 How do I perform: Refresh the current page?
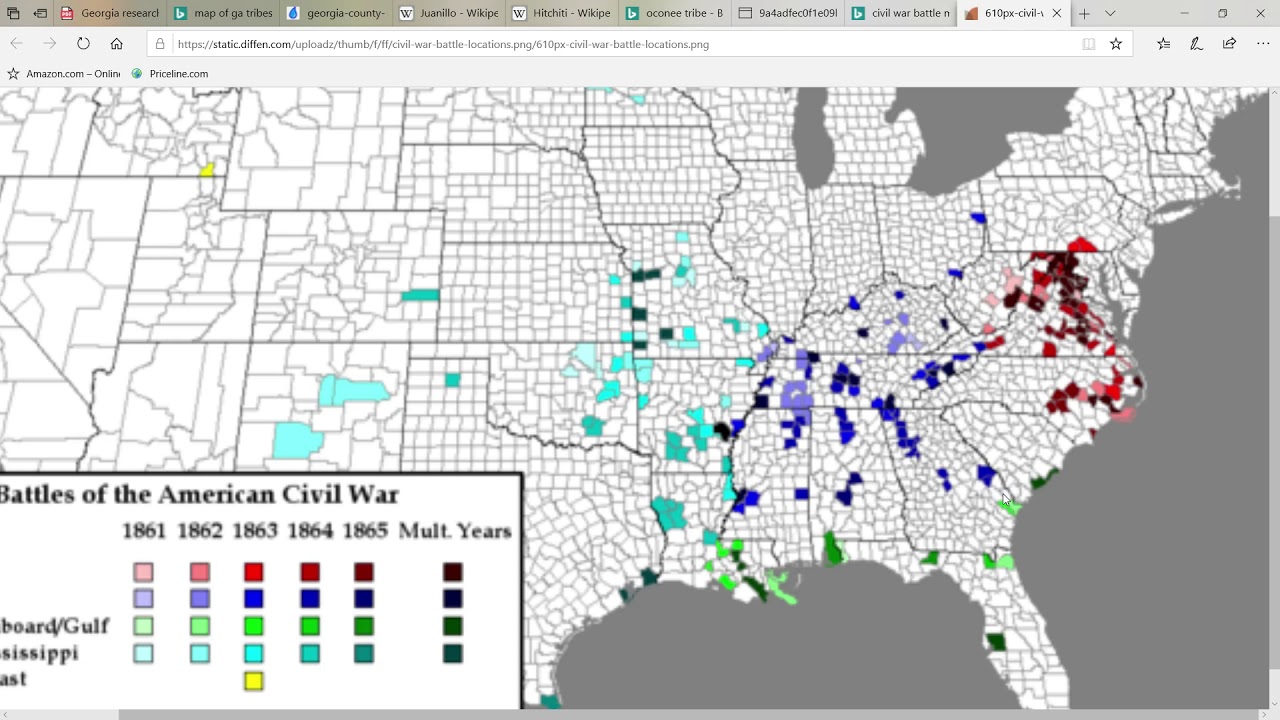(83, 44)
